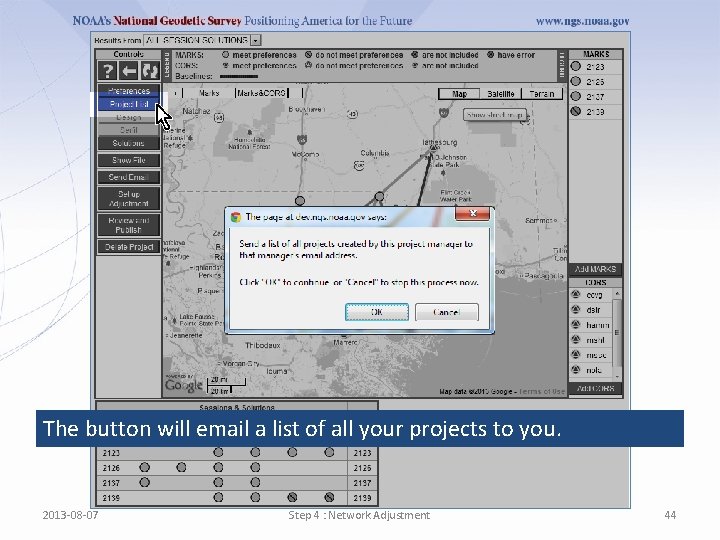Open the help question mark icon

coord(107,71)
